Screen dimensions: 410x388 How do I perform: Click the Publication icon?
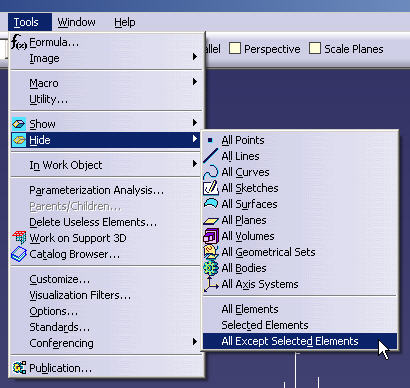pos(19,368)
